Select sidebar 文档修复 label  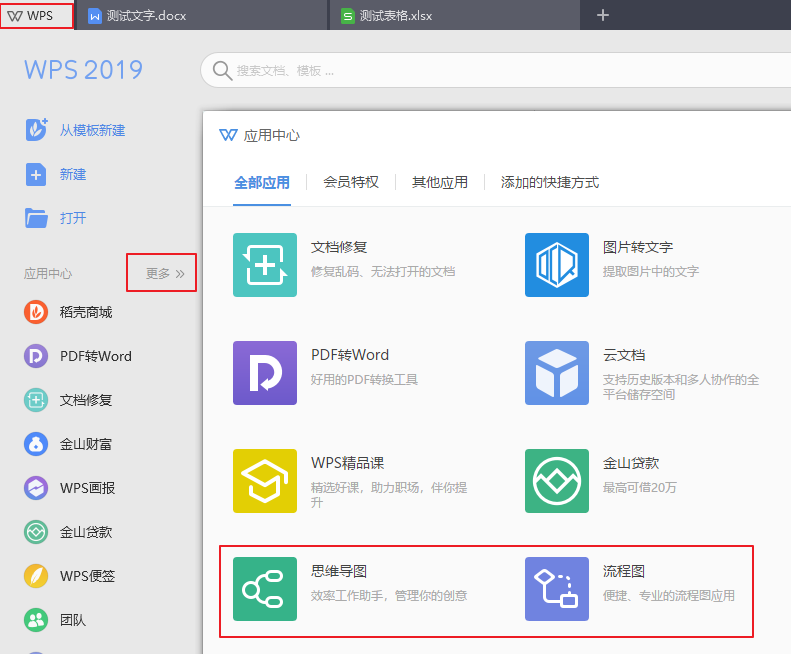[x=86, y=400]
